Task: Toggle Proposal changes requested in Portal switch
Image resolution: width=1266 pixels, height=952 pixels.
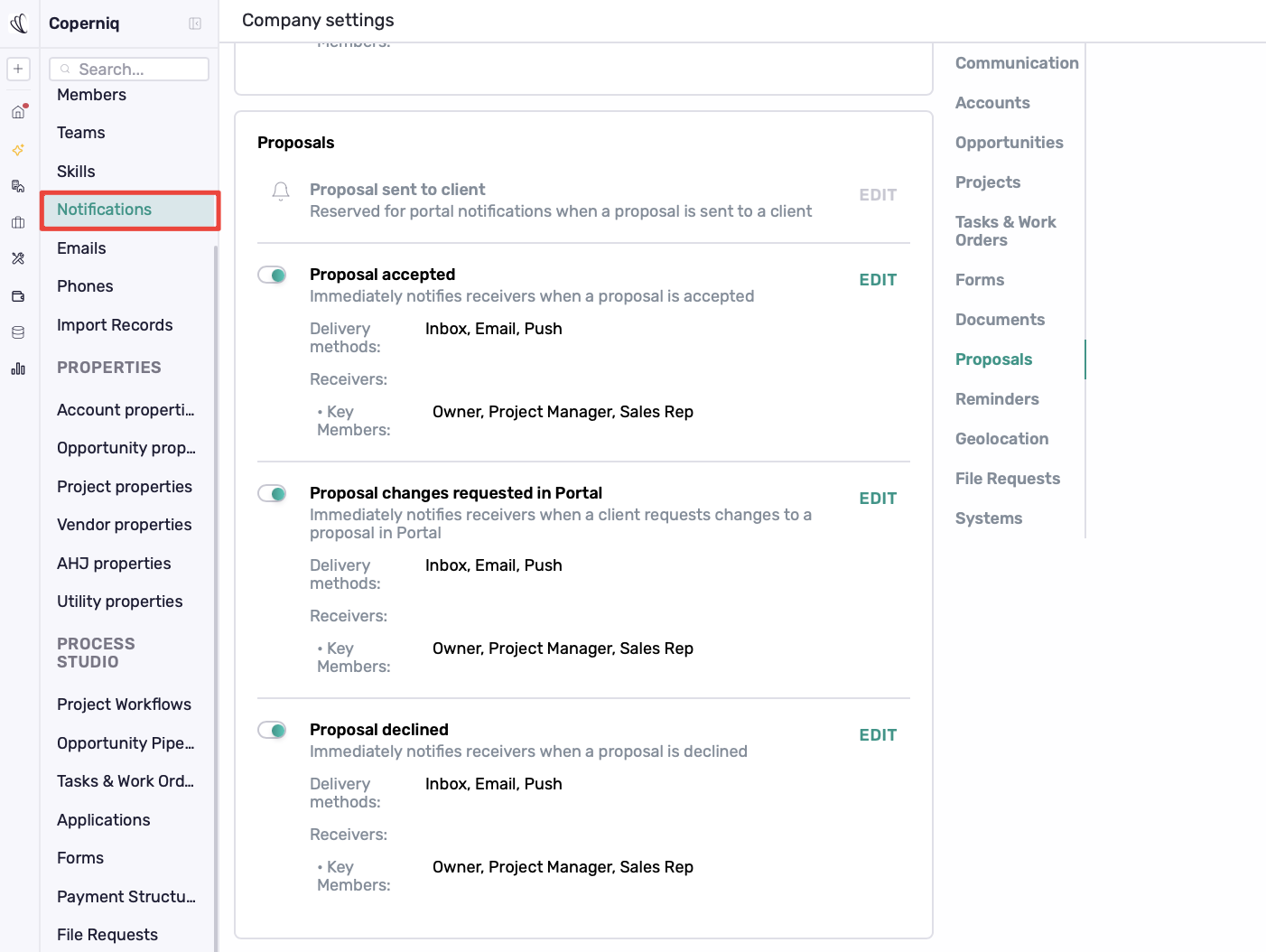Action: (272, 493)
